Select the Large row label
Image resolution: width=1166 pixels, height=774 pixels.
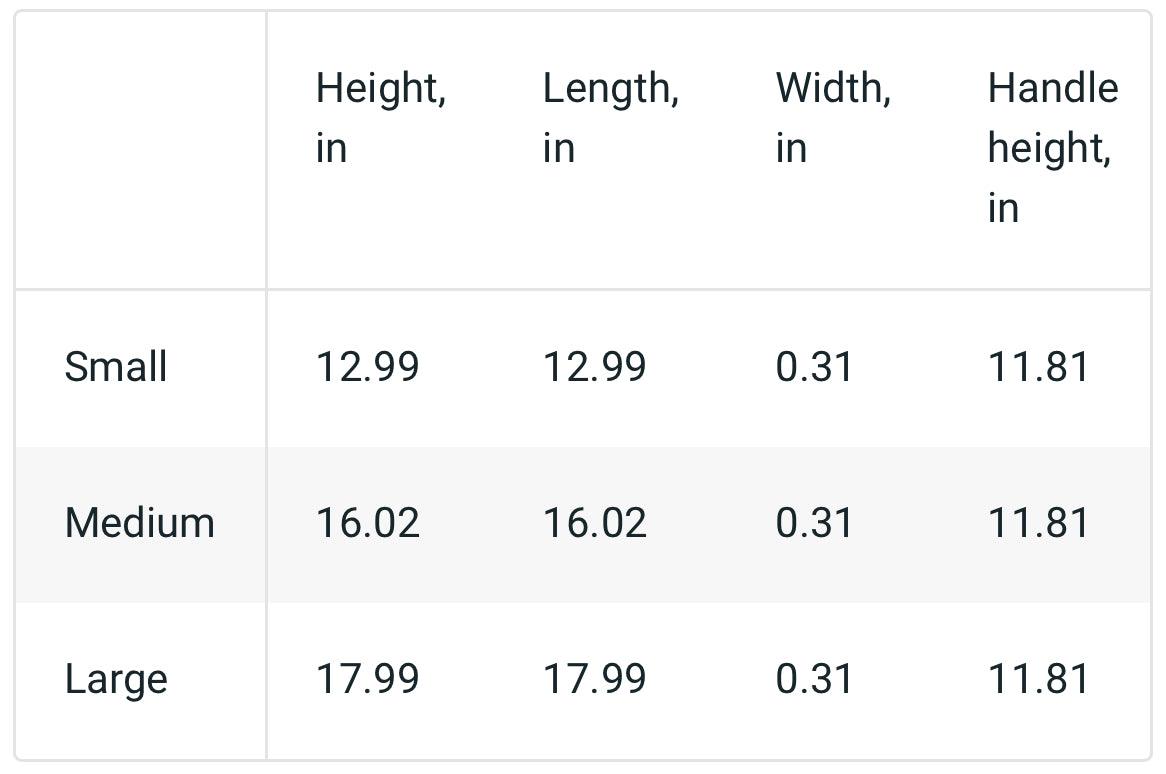point(116,680)
